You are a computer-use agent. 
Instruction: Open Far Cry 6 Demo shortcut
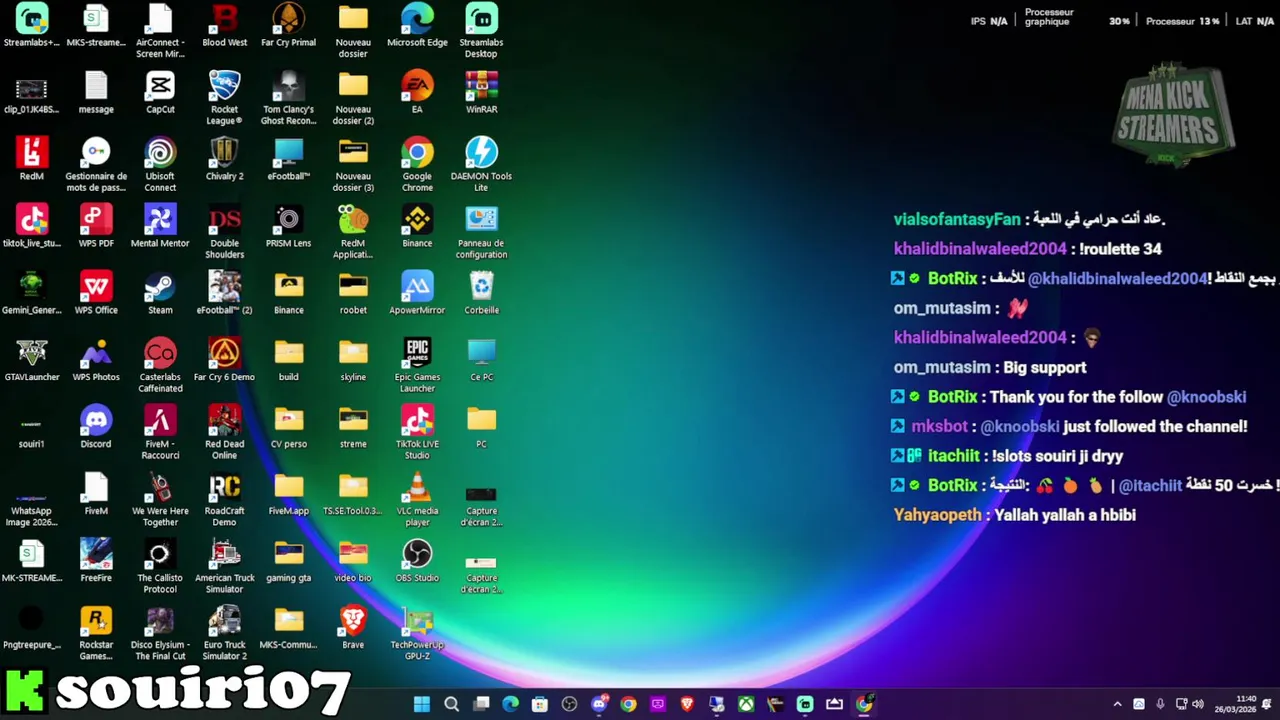pyautogui.click(x=224, y=361)
